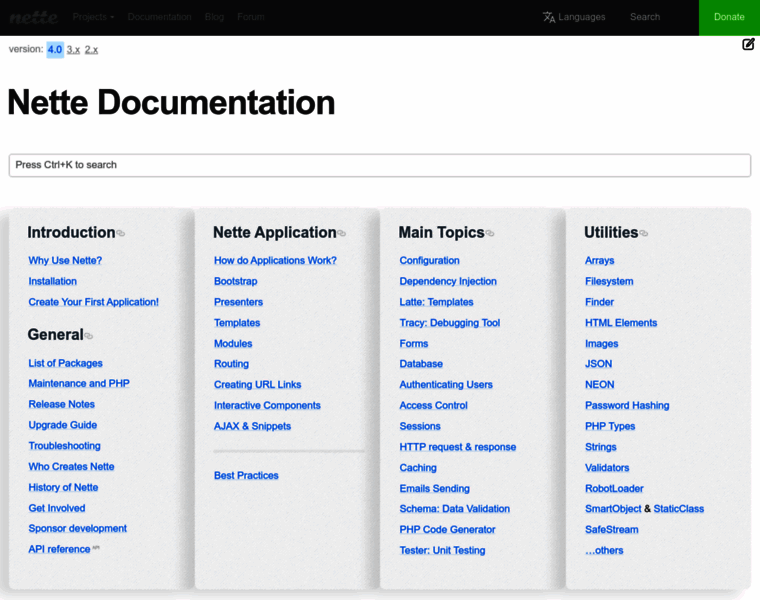
Task: Open Sponsor development
Action: click(78, 528)
